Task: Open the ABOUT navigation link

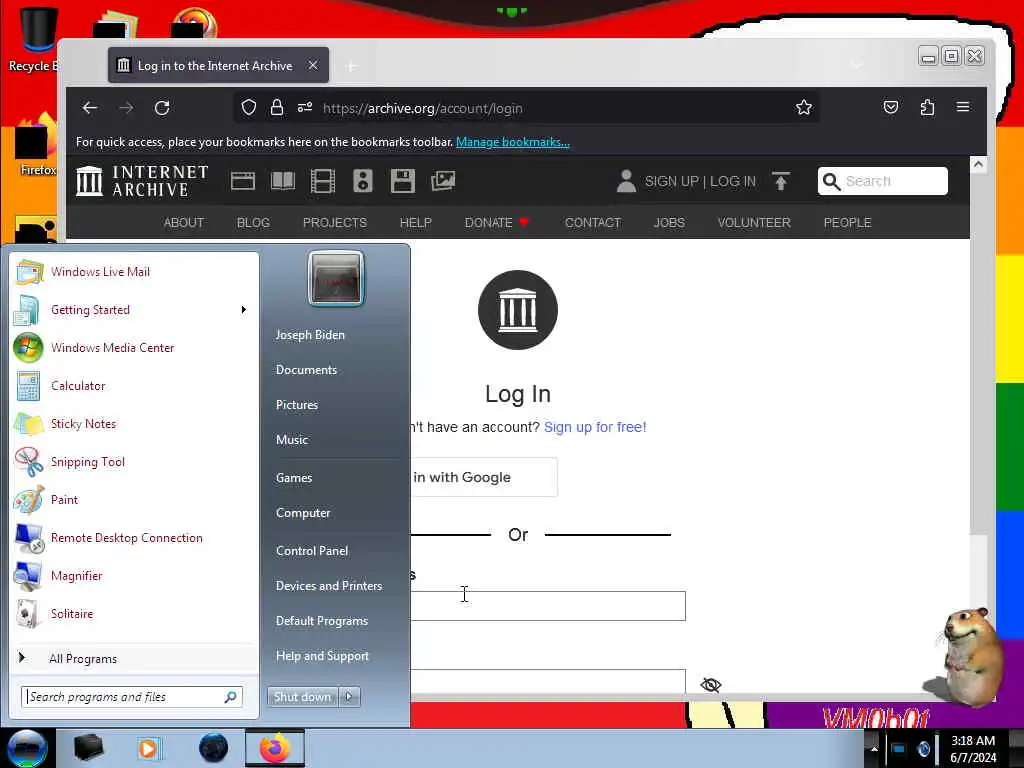Action: pos(184,223)
